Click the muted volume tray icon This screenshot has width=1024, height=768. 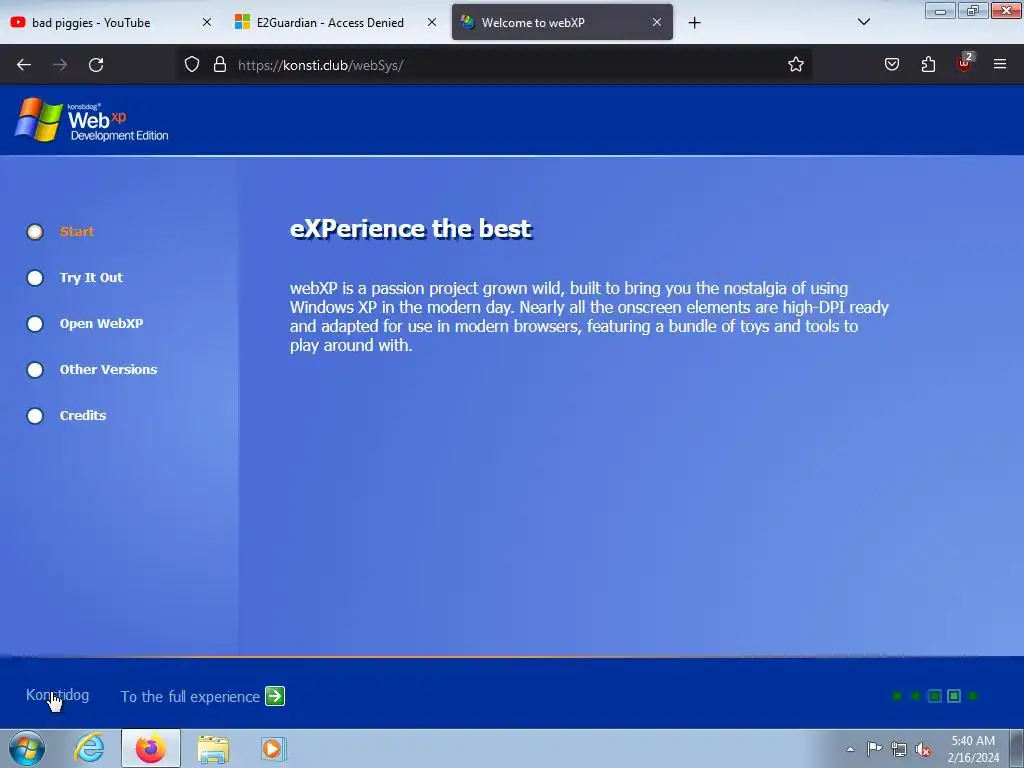[923, 750]
